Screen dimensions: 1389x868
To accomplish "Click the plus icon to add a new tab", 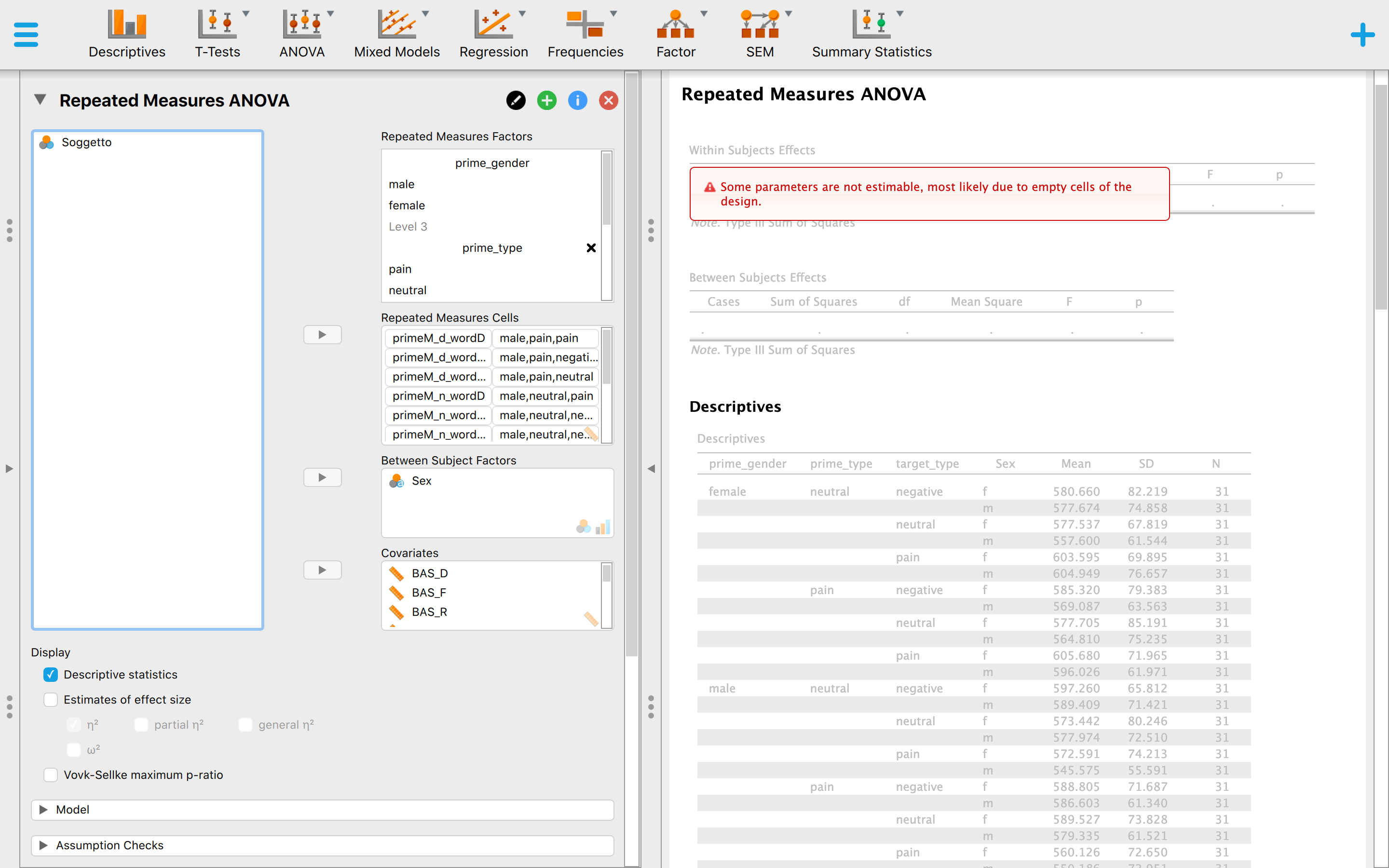I will [x=1362, y=34].
